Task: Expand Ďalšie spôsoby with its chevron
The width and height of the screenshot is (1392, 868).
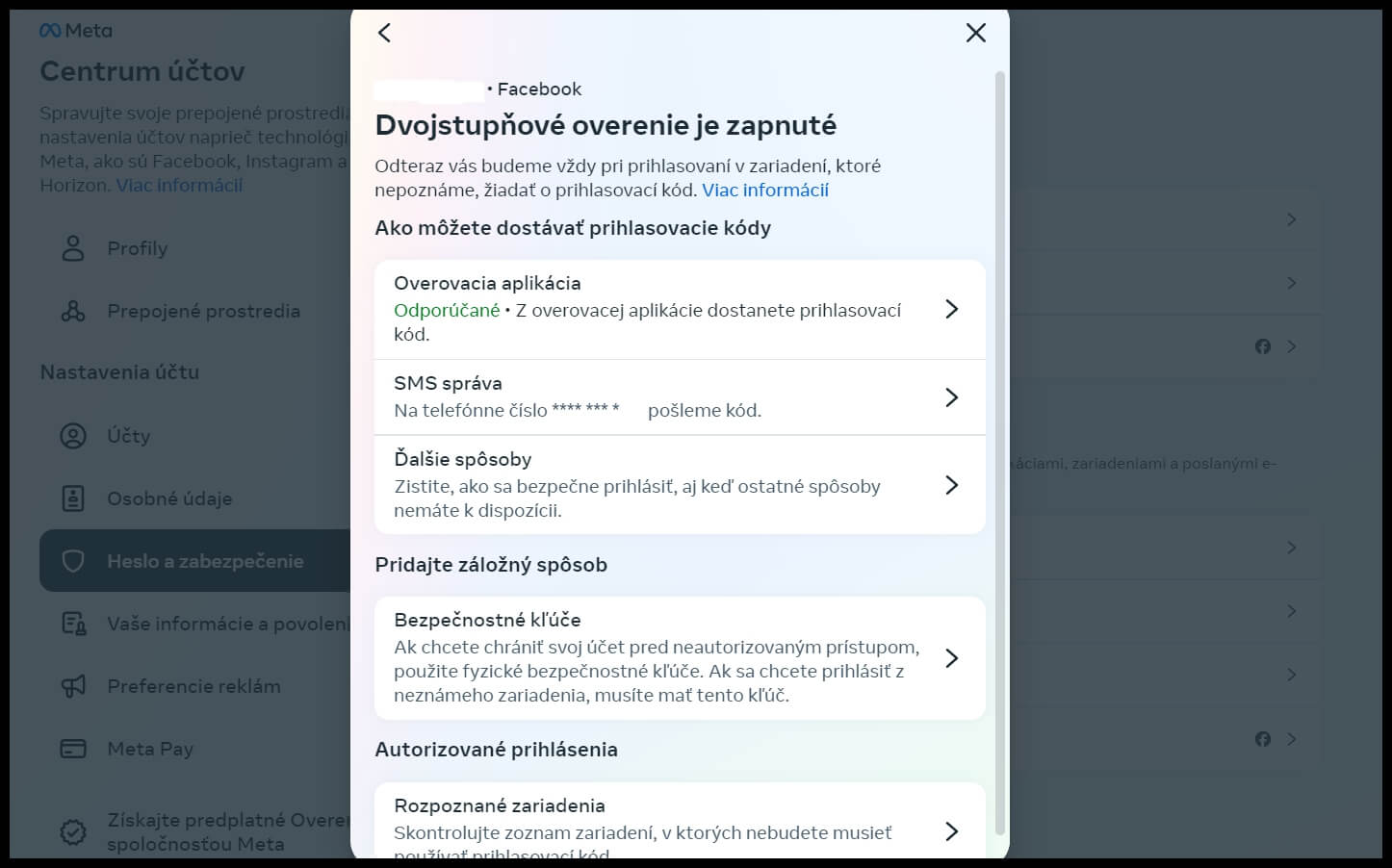Action: (951, 485)
